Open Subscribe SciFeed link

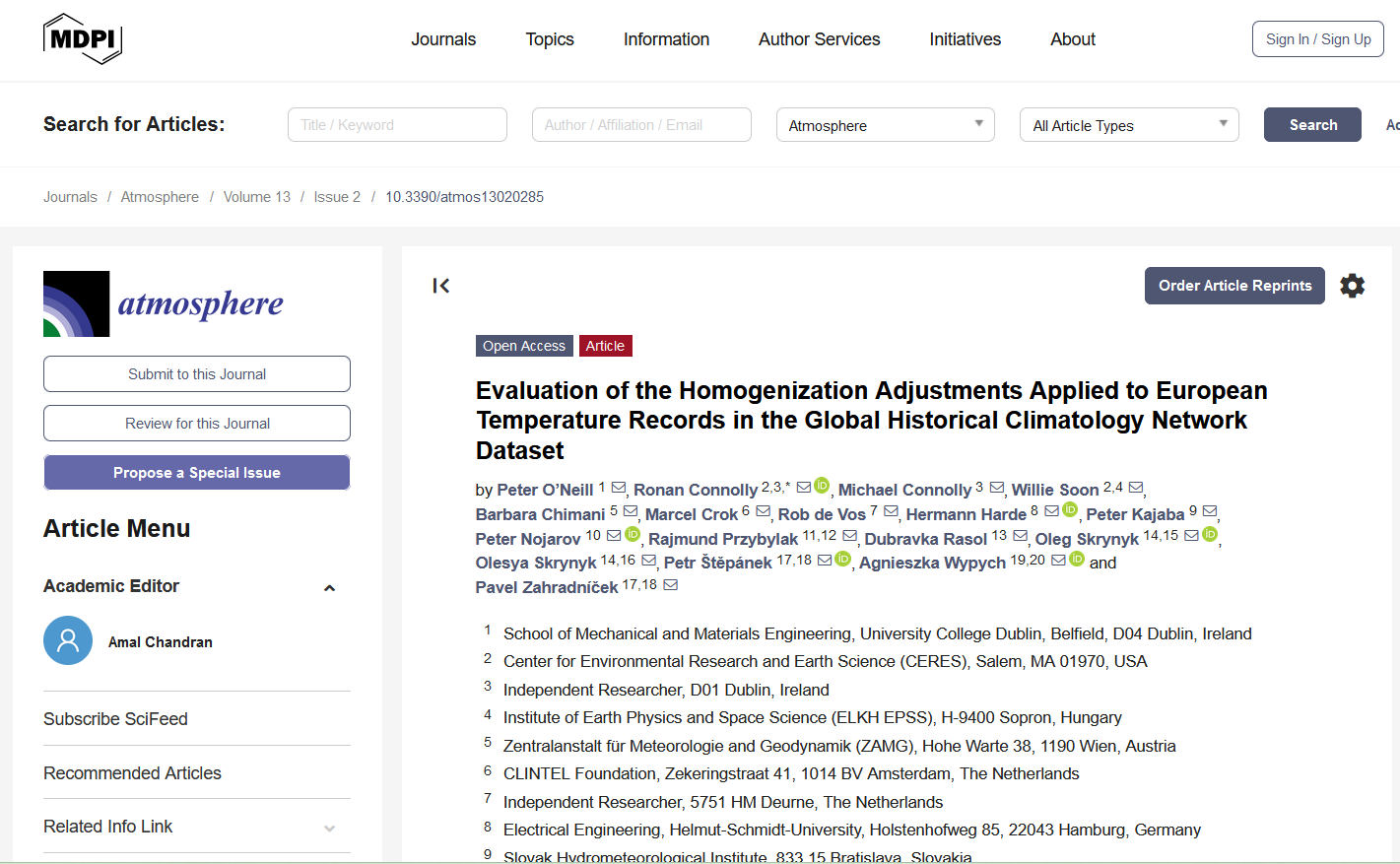click(115, 719)
